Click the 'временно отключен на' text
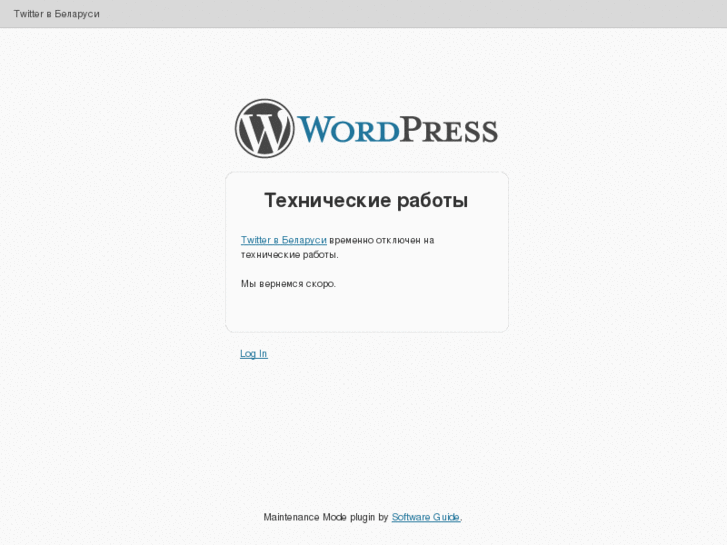The height and width of the screenshot is (545, 727). pyautogui.click(x=382, y=240)
